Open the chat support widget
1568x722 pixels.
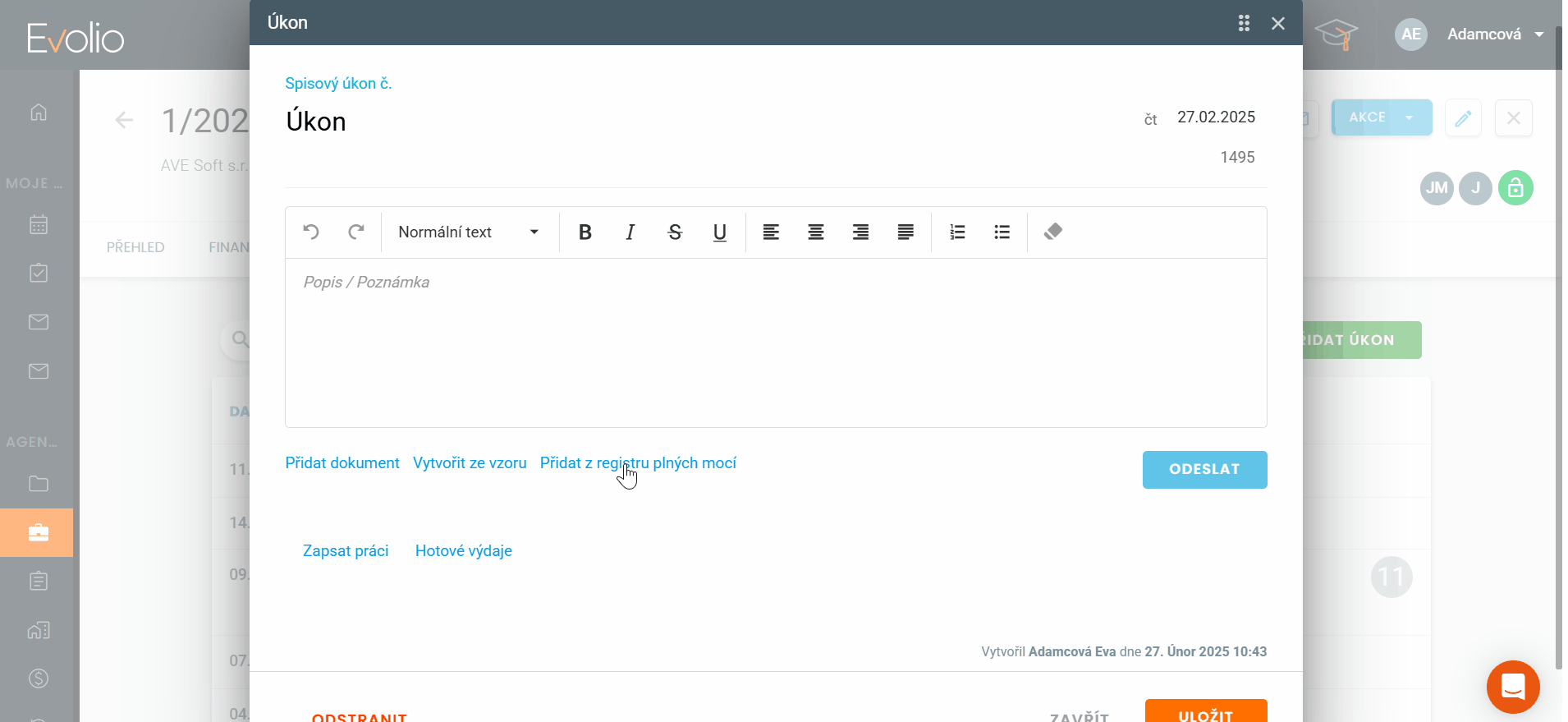pyautogui.click(x=1512, y=687)
